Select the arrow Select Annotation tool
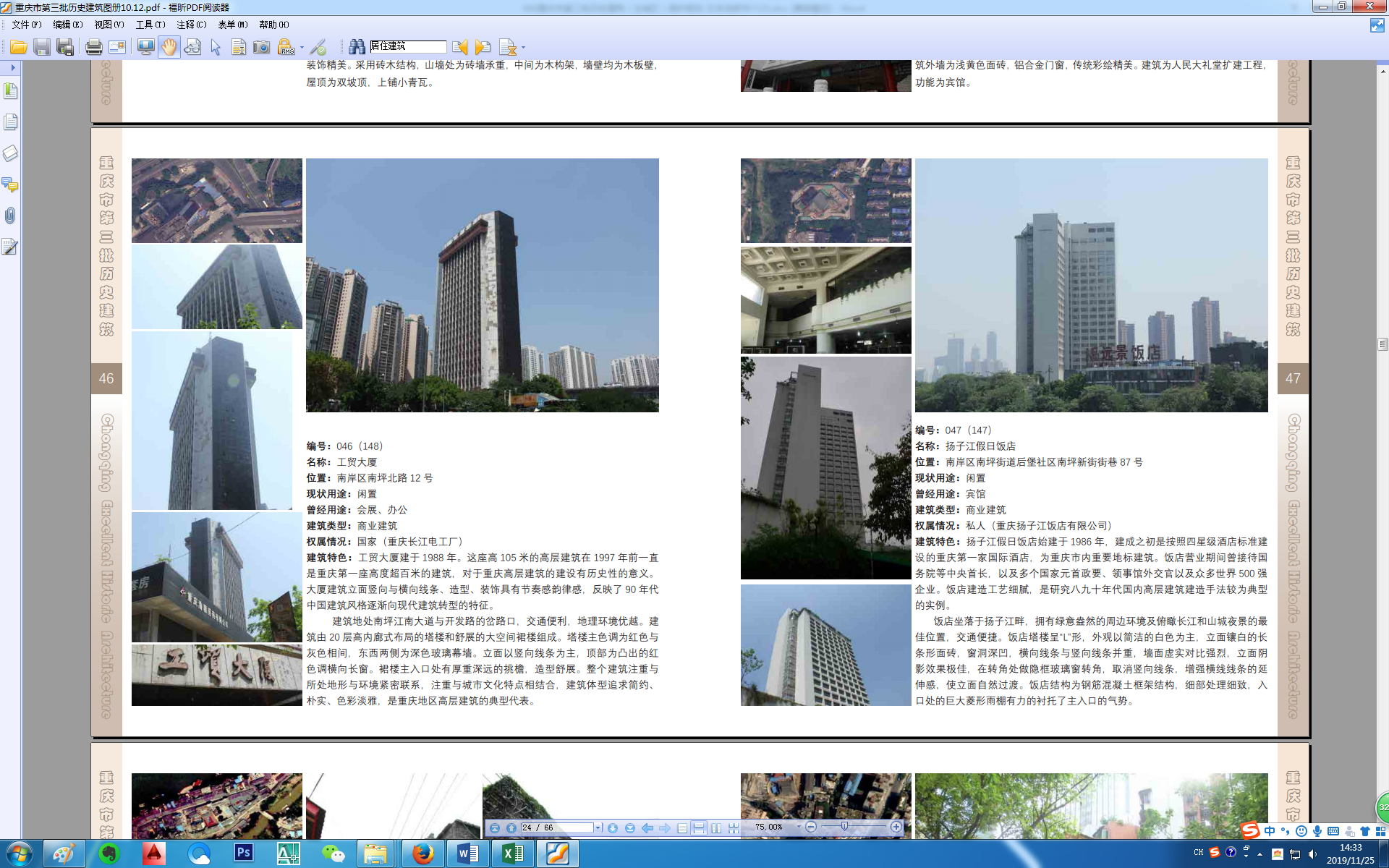Image resolution: width=1389 pixels, height=868 pixels. (x=216, y=47)
